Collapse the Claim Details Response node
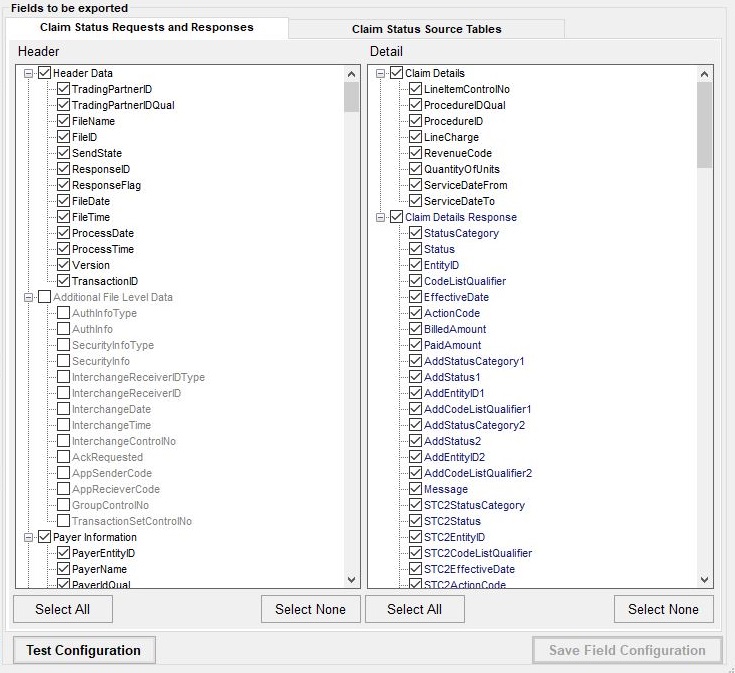 click(381, 217)
